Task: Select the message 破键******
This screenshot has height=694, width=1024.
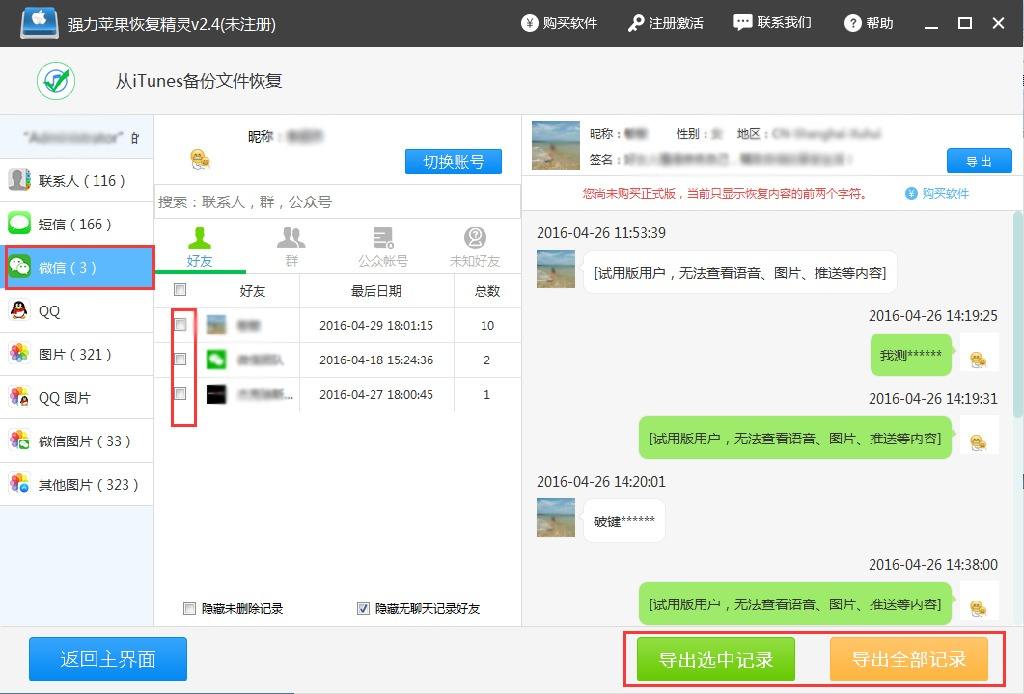Action: tap(624, 520)
